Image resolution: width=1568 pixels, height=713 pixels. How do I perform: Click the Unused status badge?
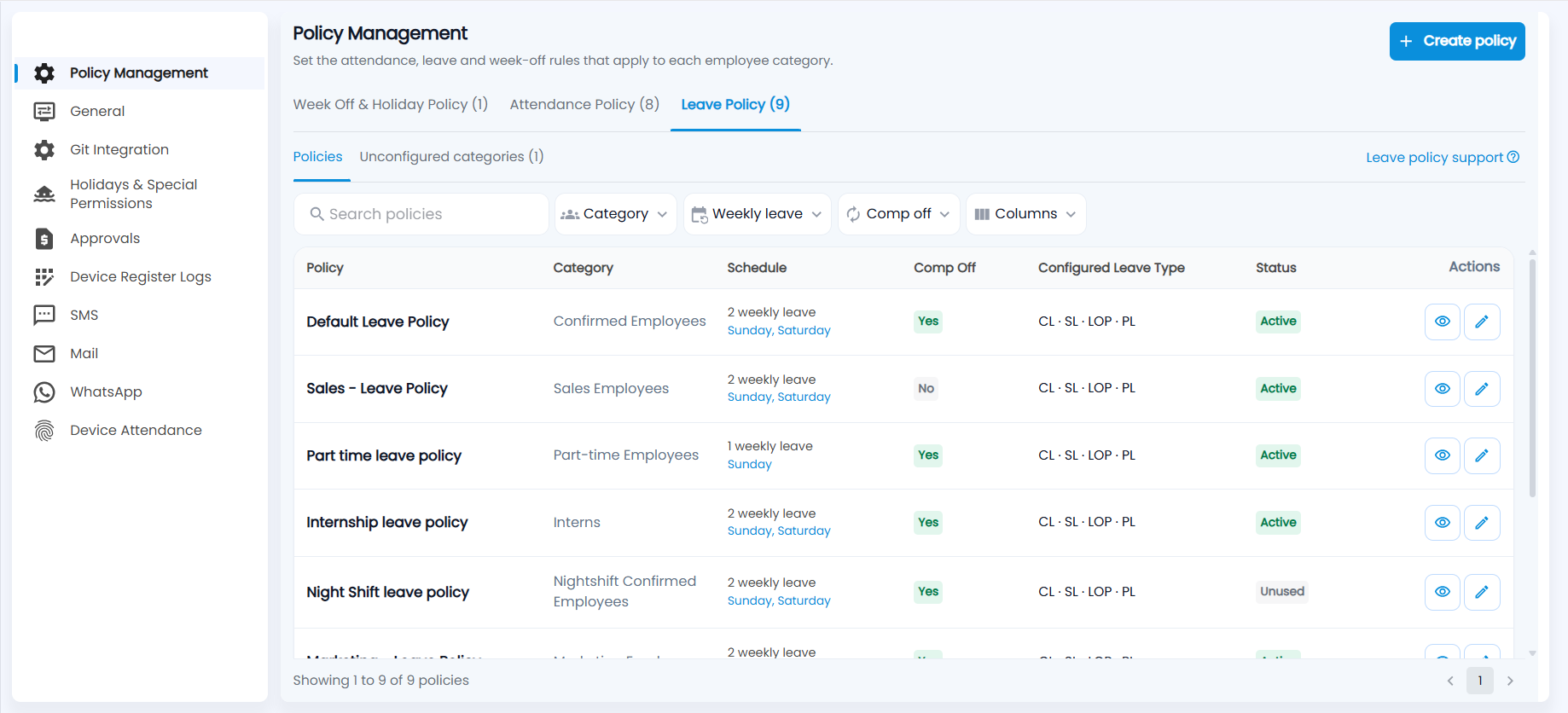(x=1282, y=592)
